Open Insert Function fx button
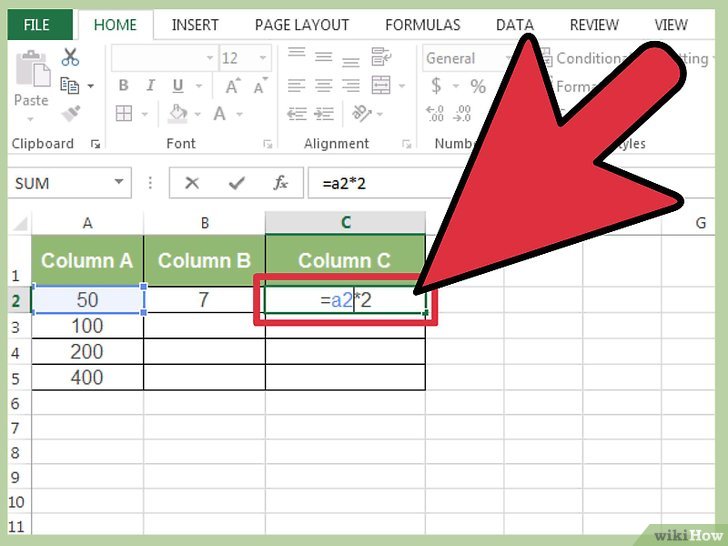The image size is (728, 546). (x=281, y=183)
